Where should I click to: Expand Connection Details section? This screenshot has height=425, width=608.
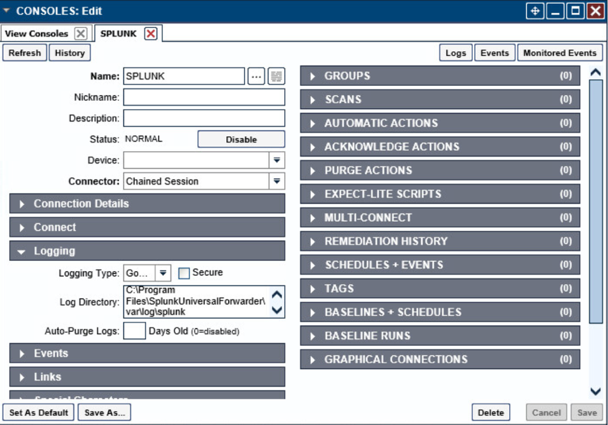coord(147,204)
